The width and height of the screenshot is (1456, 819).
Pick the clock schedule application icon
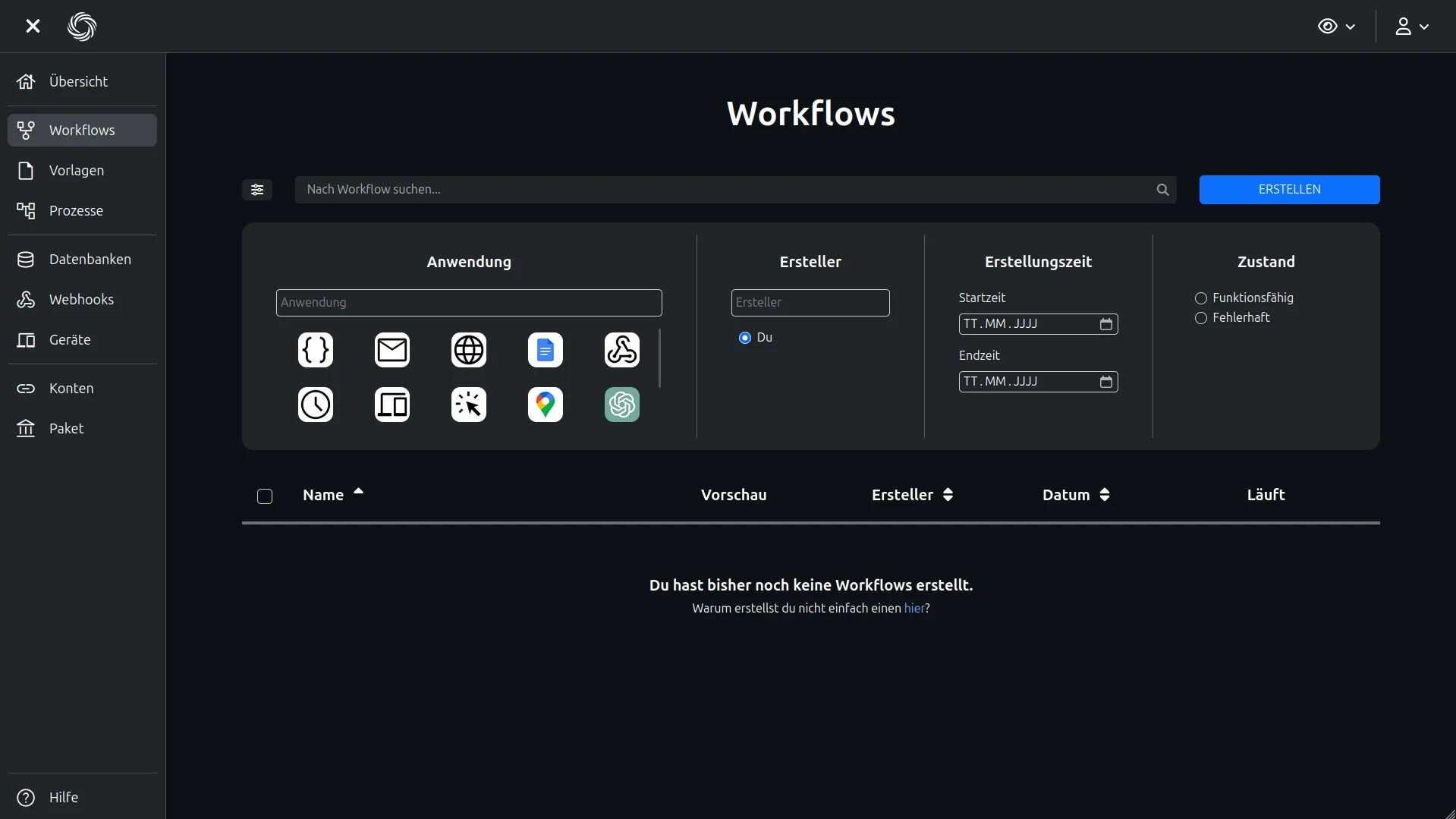pos(316,405)
